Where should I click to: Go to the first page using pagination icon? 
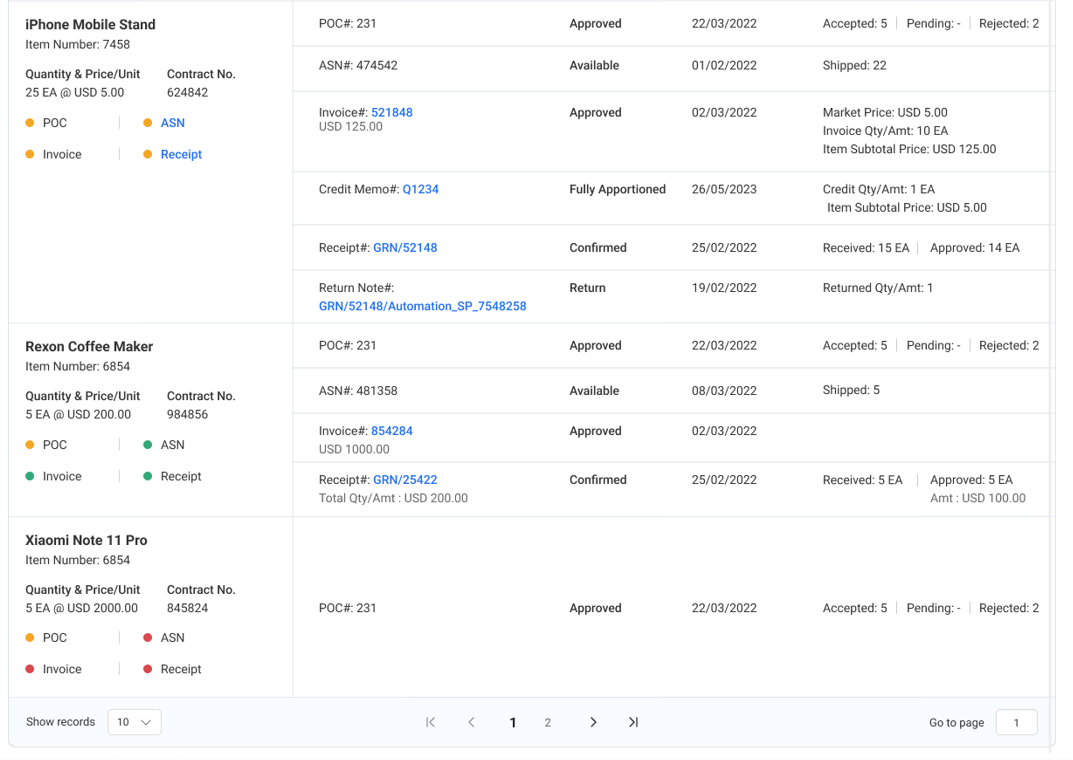tap(430, 722)
